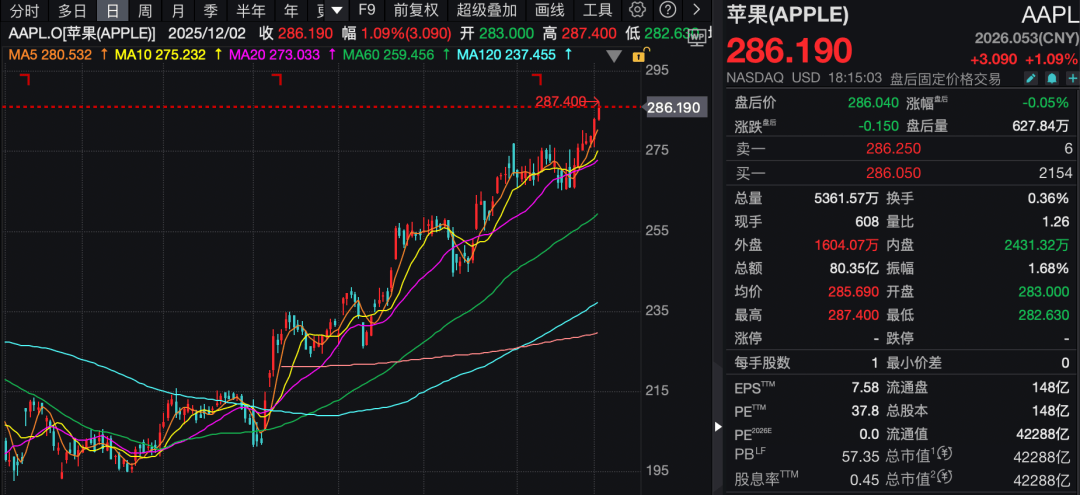The image size is (1080, 495).
Task: Click the MA60 259.456 indicator label
Action: 388,55
